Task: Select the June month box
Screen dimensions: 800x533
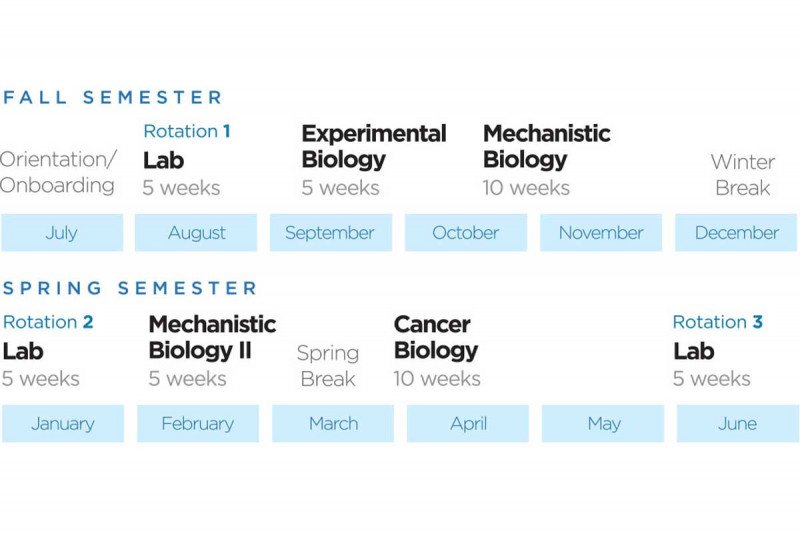Action: [x=738, y=424]
